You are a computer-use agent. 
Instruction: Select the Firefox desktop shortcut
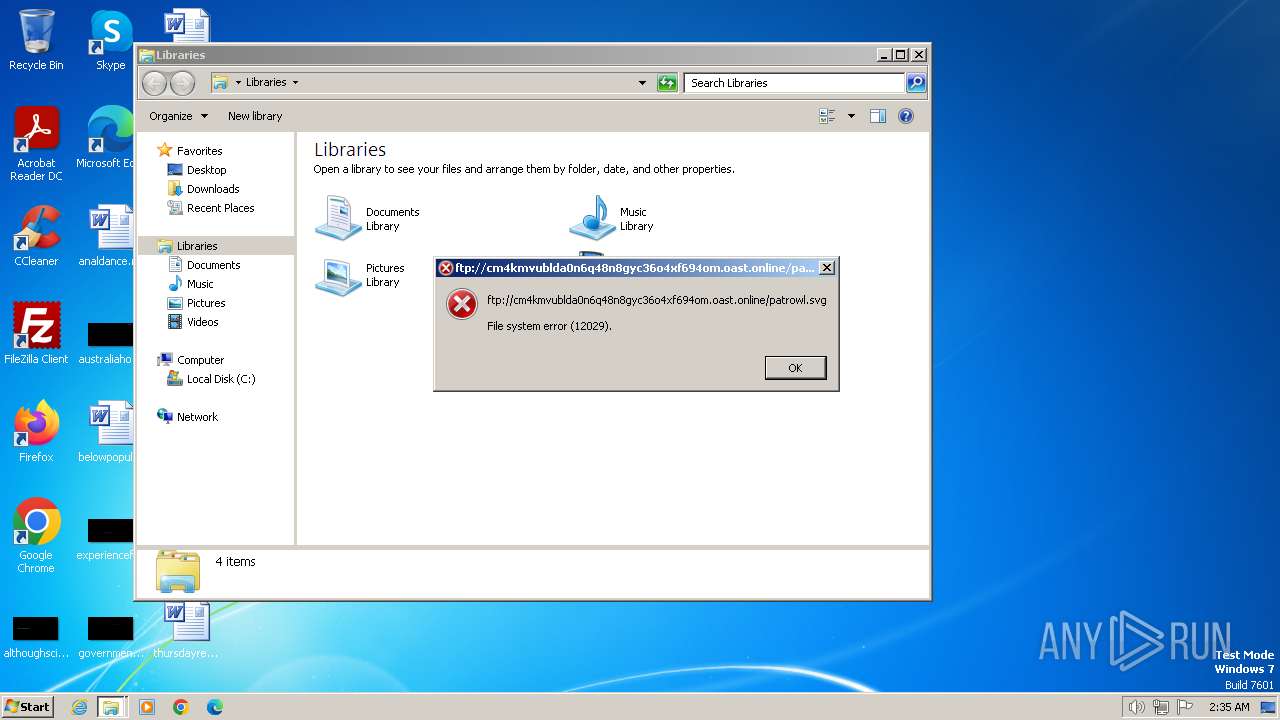36,431
